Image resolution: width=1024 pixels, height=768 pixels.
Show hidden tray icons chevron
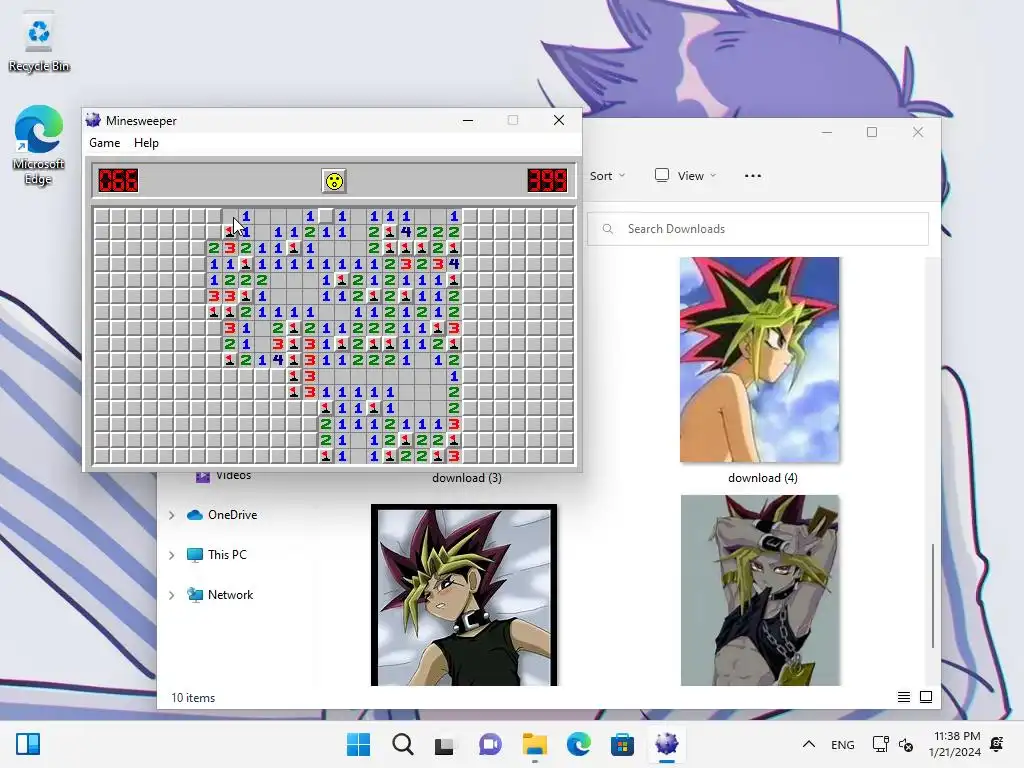pos(808,744)
